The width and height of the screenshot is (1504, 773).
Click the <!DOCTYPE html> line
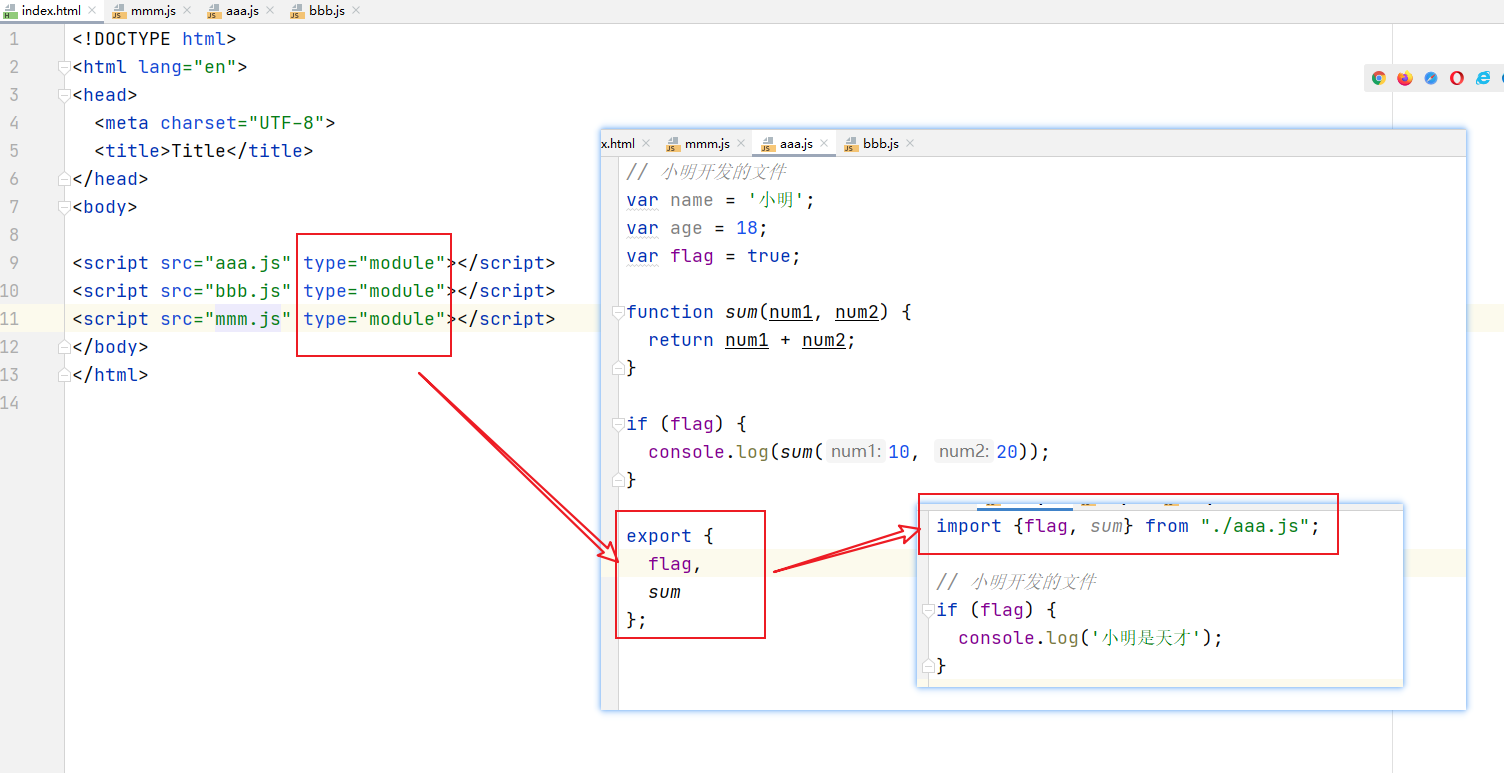tap(154, 39)
